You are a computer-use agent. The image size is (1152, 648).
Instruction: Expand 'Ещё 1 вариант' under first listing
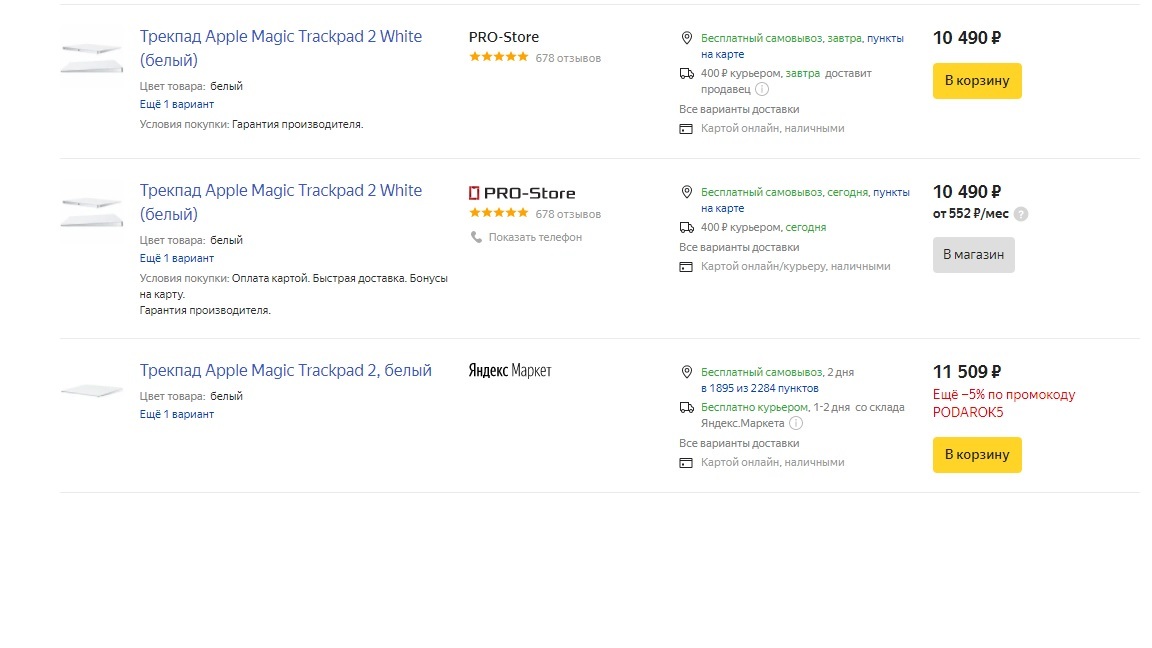[177, 104]
